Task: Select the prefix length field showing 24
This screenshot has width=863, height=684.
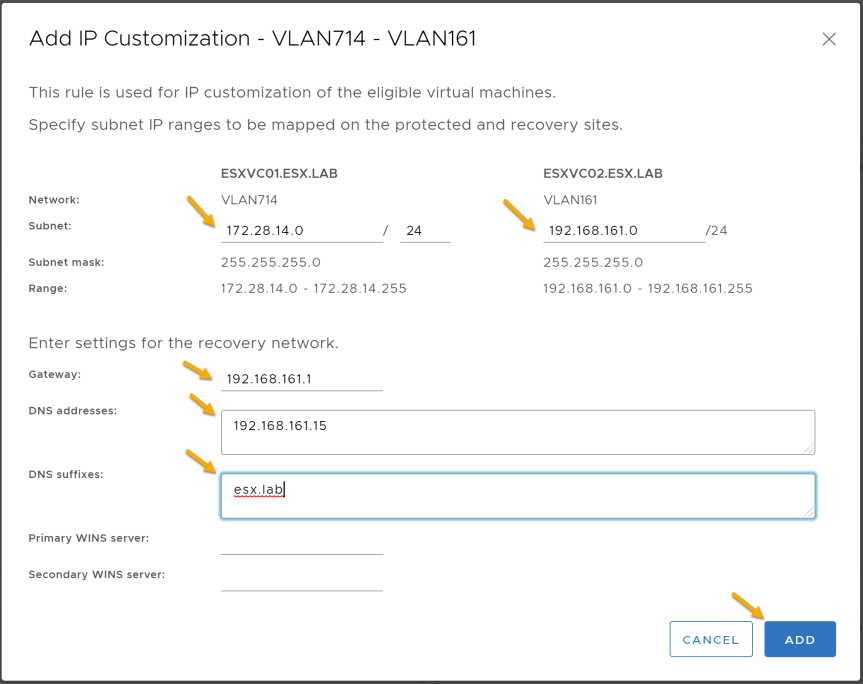Action: (425, 231)
